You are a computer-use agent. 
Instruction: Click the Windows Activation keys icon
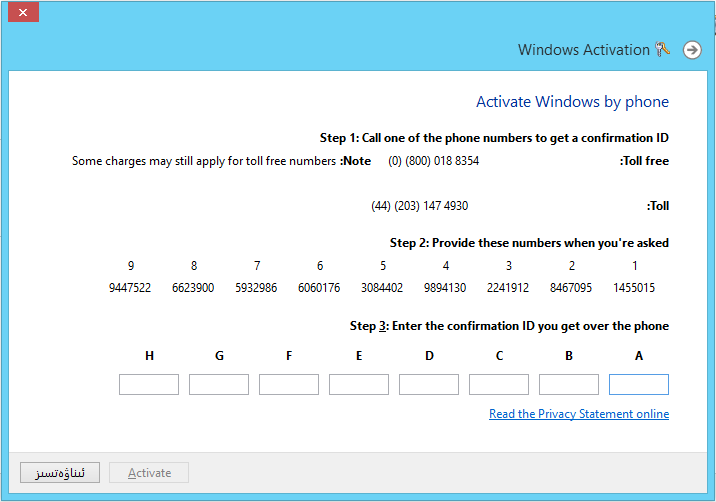point(662,49)
